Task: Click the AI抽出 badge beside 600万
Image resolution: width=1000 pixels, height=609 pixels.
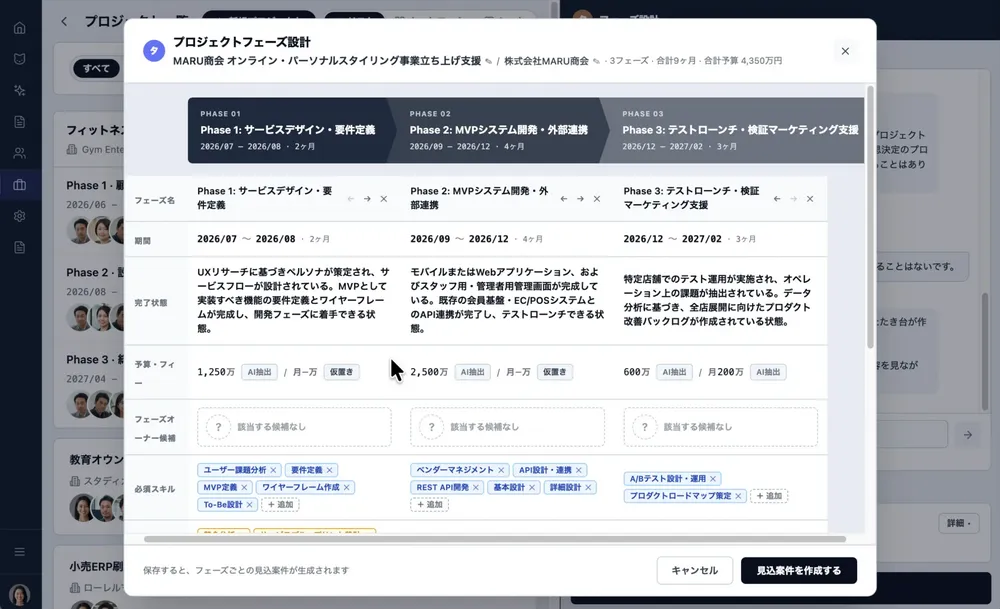Action: (x=674, y=372)
